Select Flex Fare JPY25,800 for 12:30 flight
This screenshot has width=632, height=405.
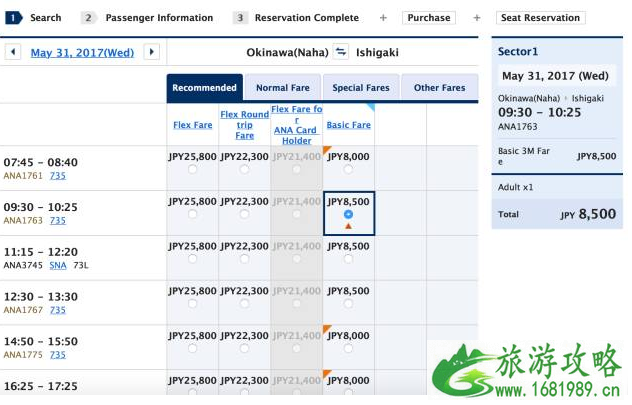click(x=193, y=303)
